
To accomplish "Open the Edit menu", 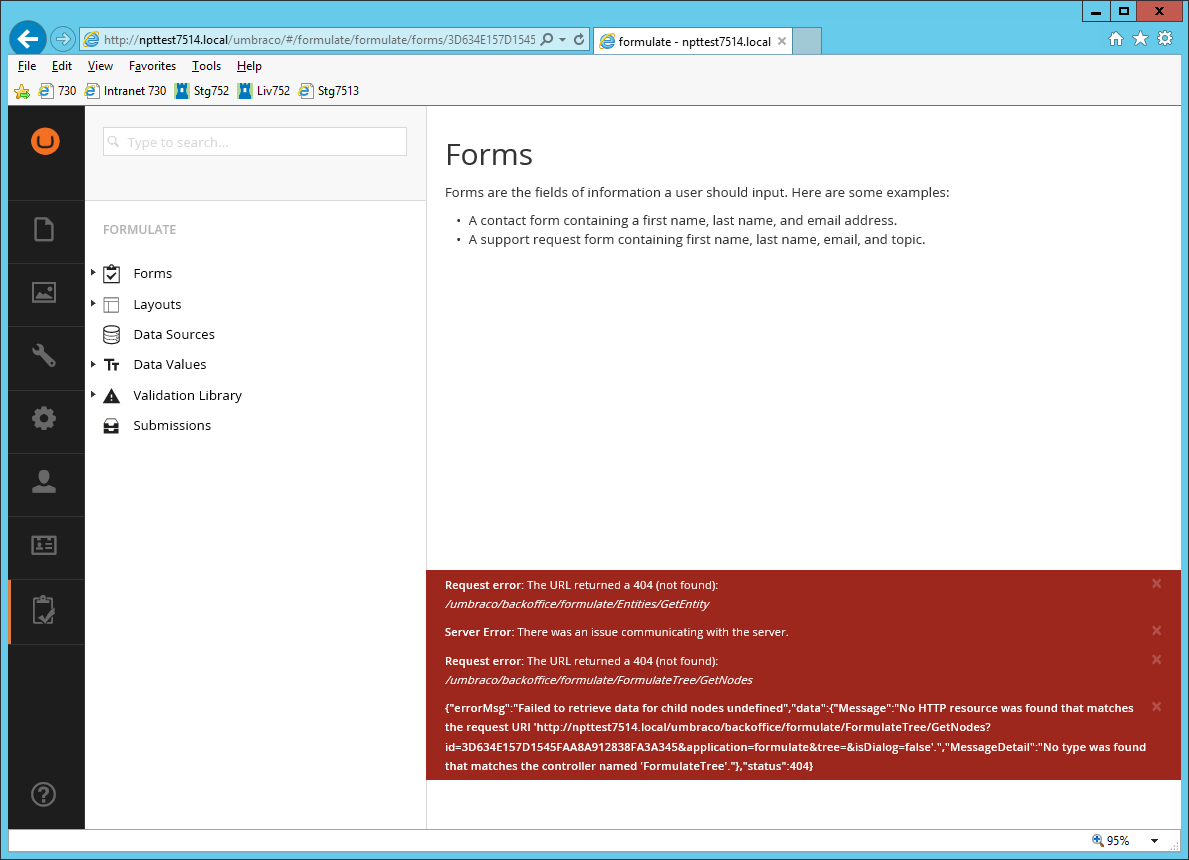I will (61, 66).
